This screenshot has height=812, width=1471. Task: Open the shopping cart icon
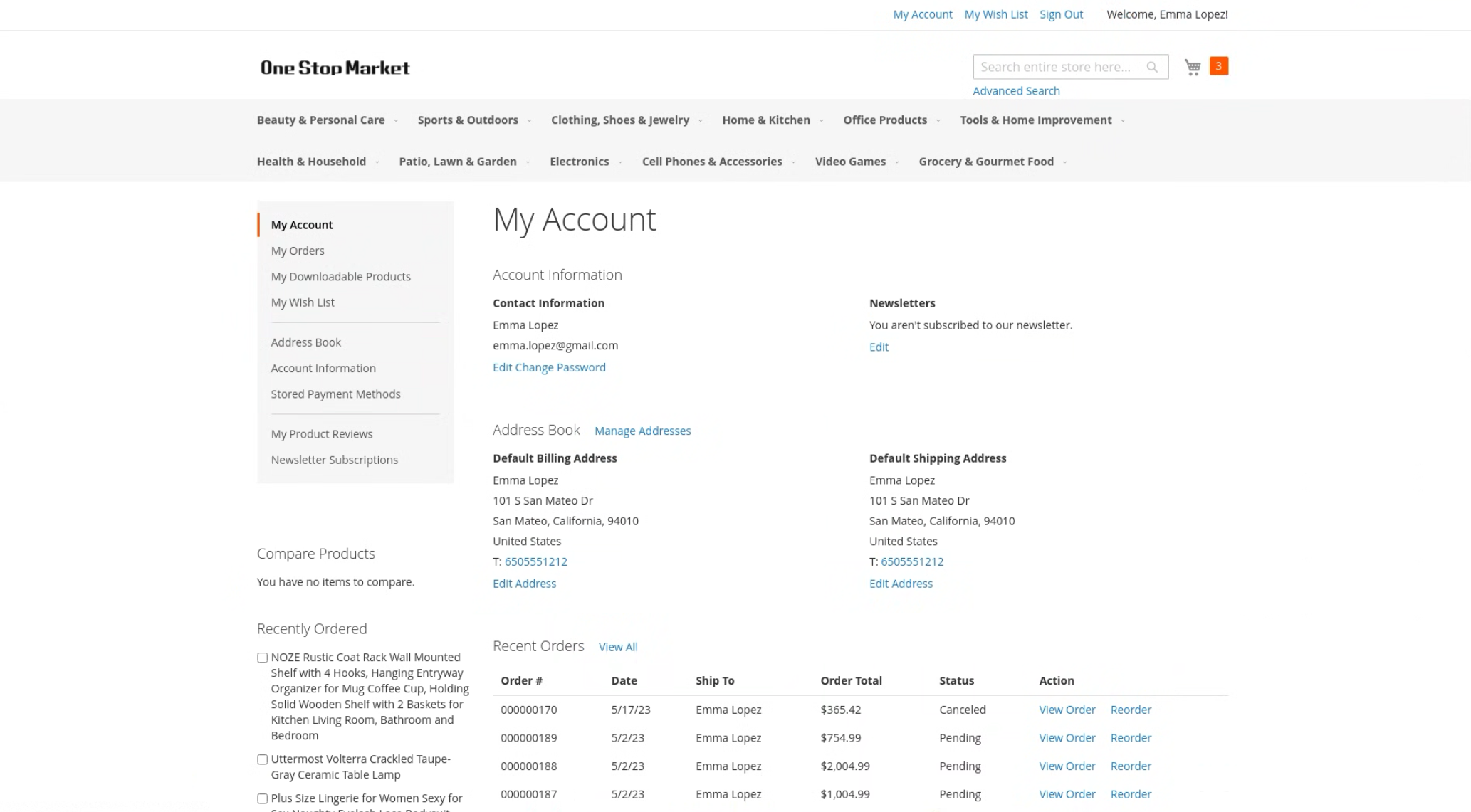[x=1193, y=67]
